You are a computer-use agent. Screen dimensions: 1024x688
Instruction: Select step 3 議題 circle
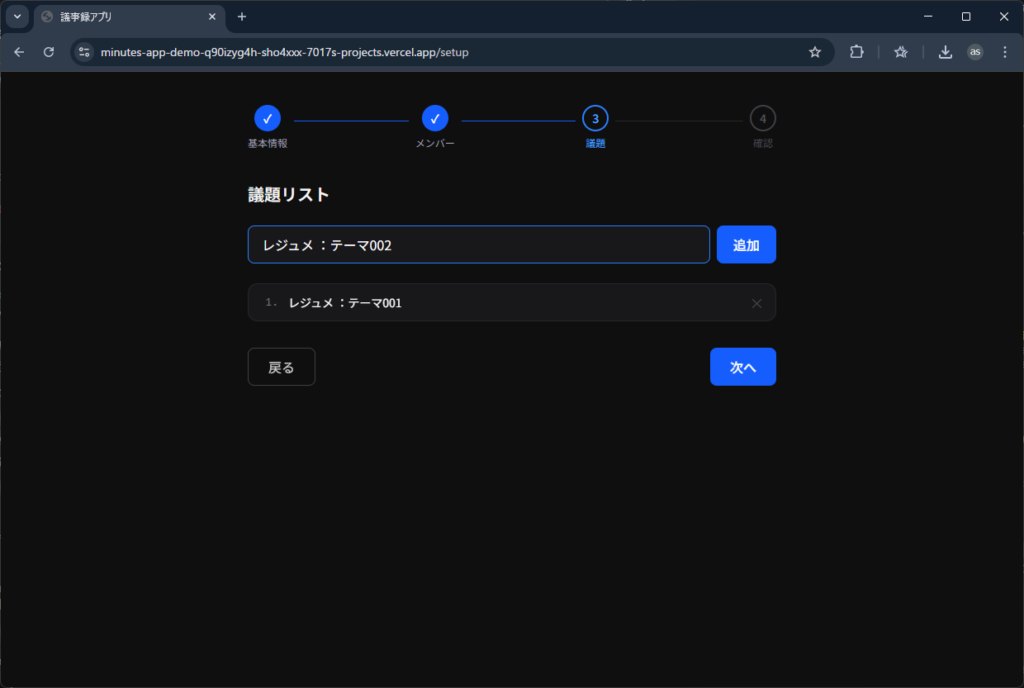[595, 119]
